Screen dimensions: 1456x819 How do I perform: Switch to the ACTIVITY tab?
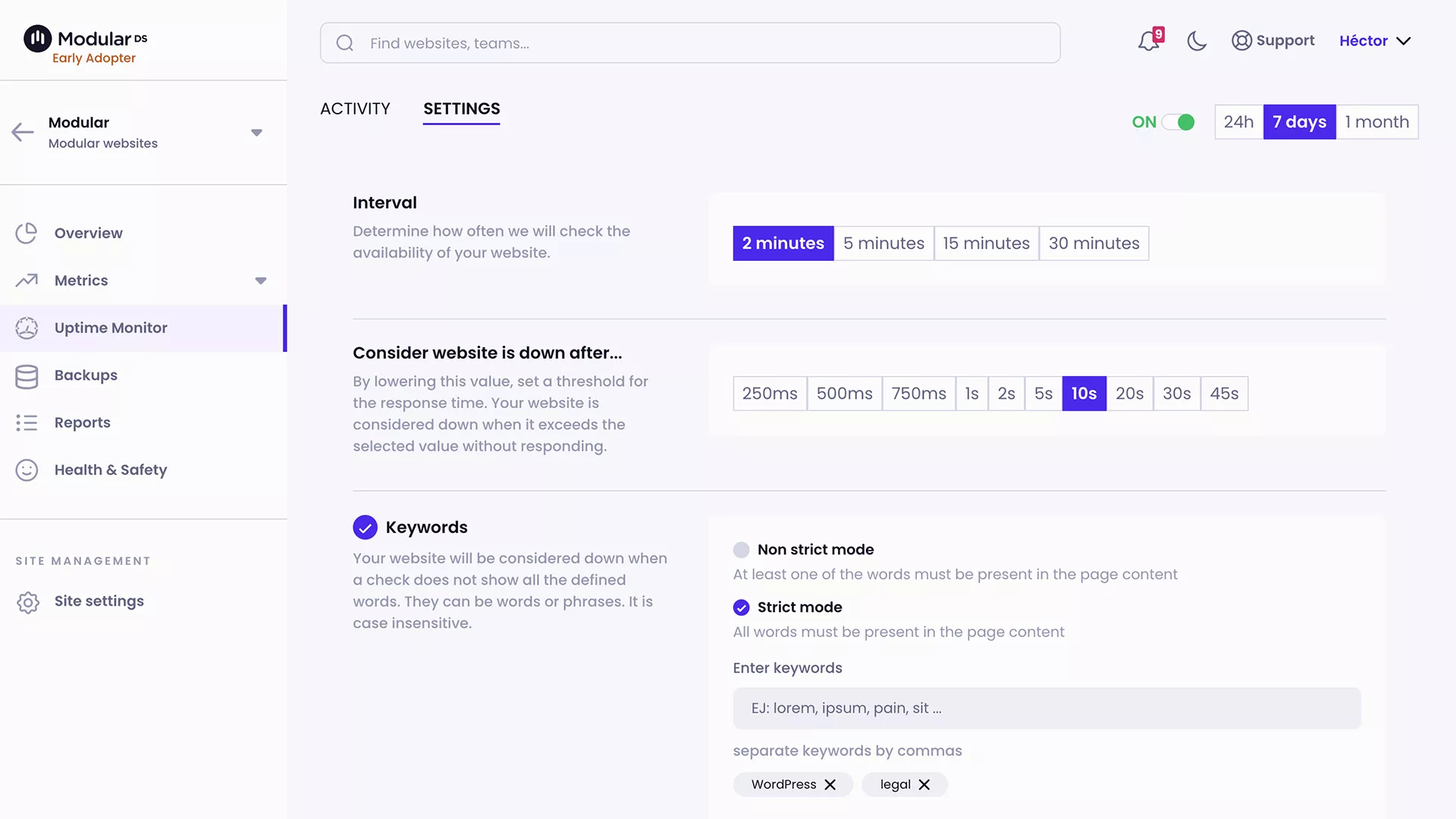355,109
